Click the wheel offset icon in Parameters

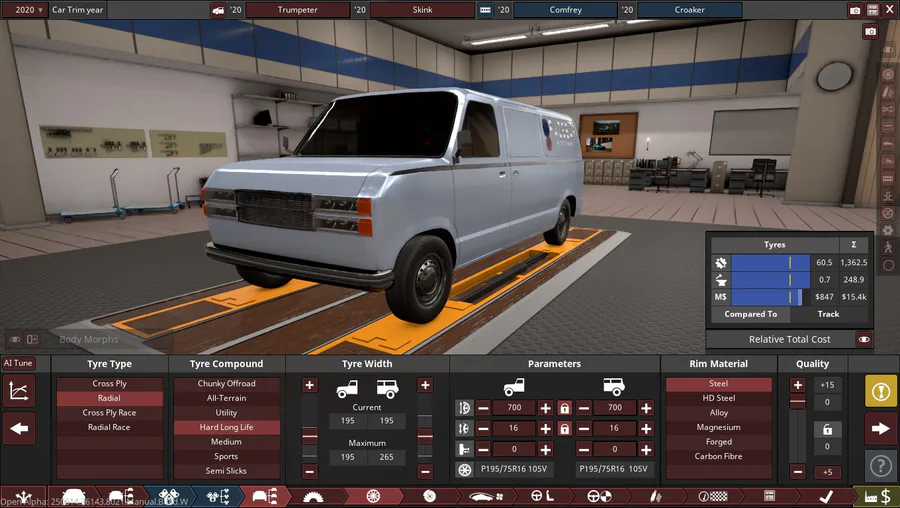coord(464,449)
